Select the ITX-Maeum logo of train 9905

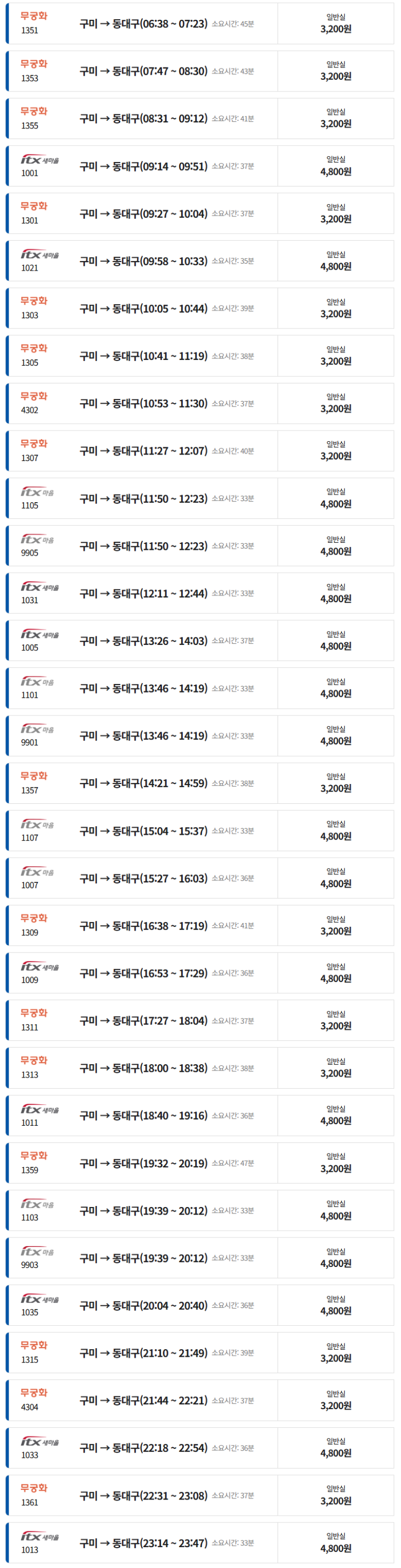tap(37, 540)
